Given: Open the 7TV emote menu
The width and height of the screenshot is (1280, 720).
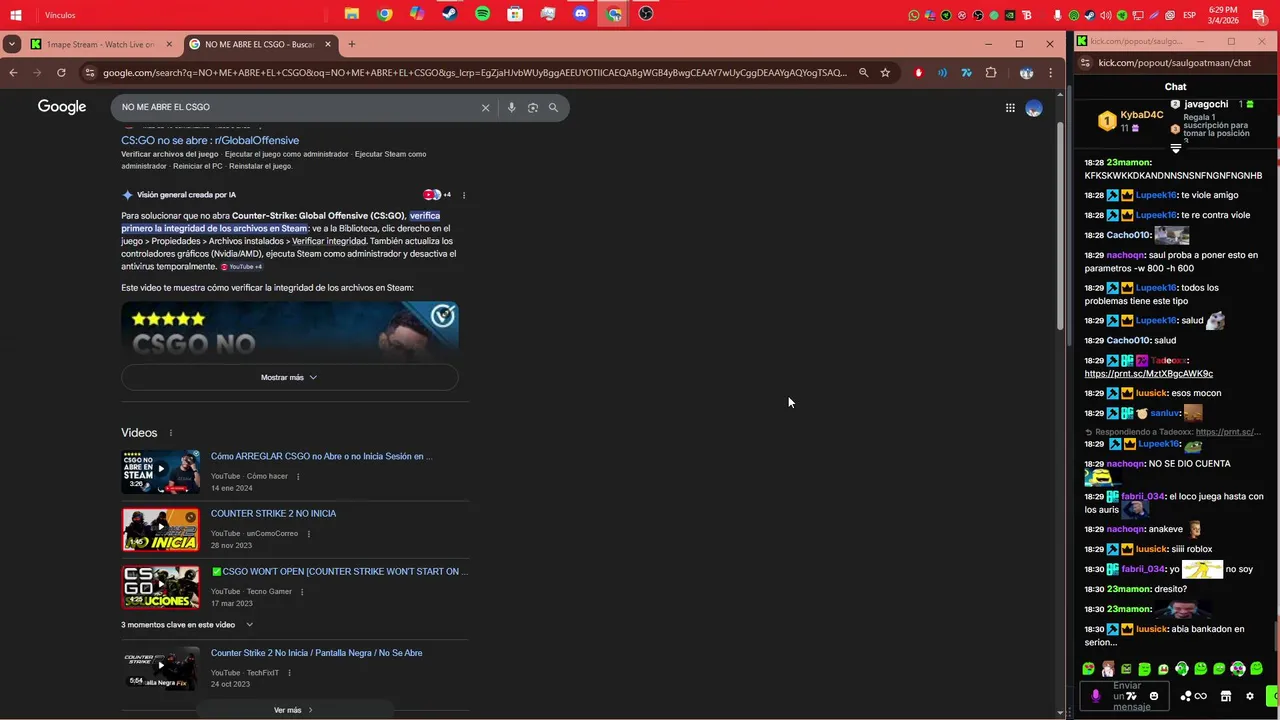Looking at the screenshot, I should 1132,696.
